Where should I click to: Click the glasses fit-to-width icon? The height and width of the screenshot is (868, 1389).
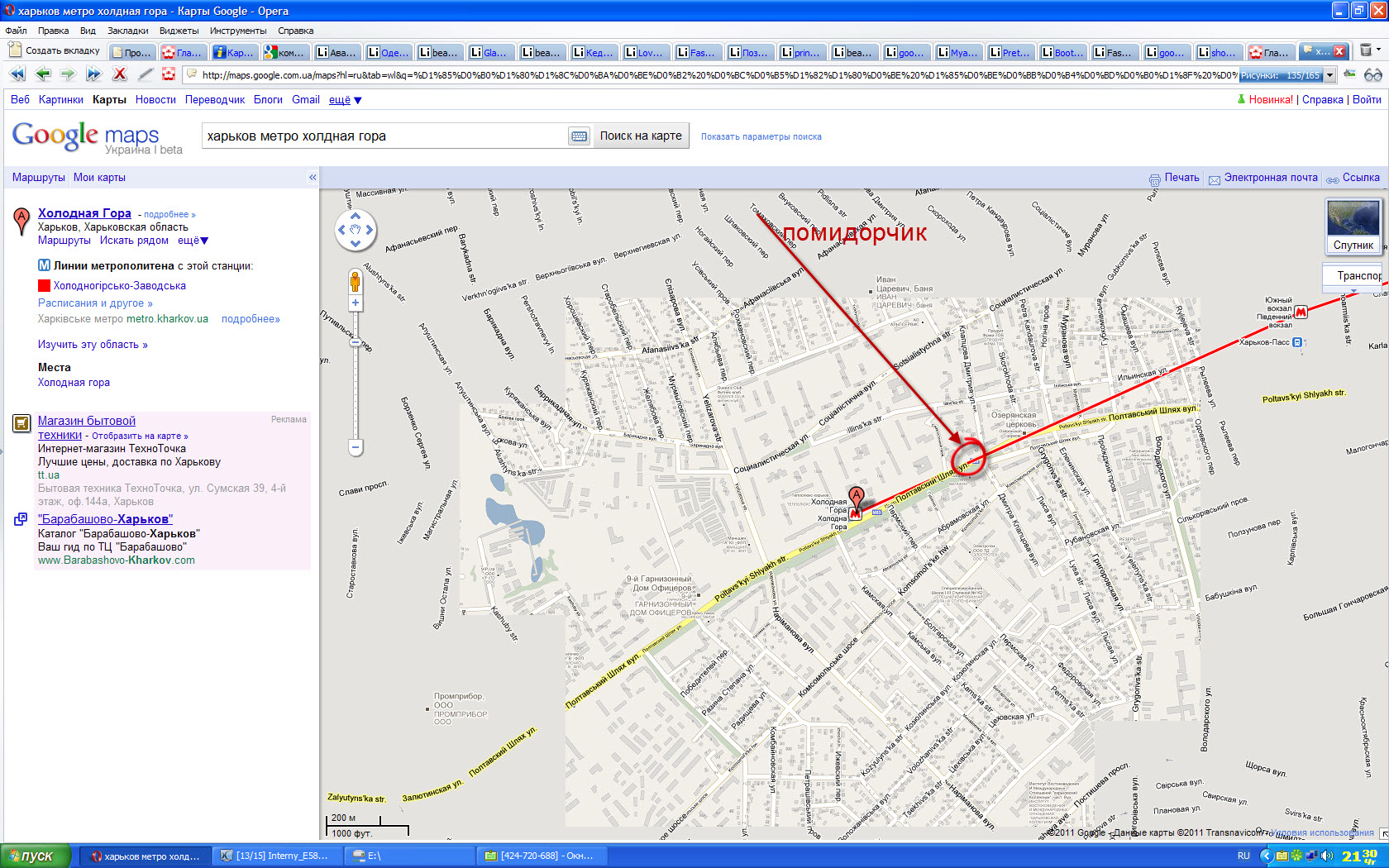pos(1373,75)
